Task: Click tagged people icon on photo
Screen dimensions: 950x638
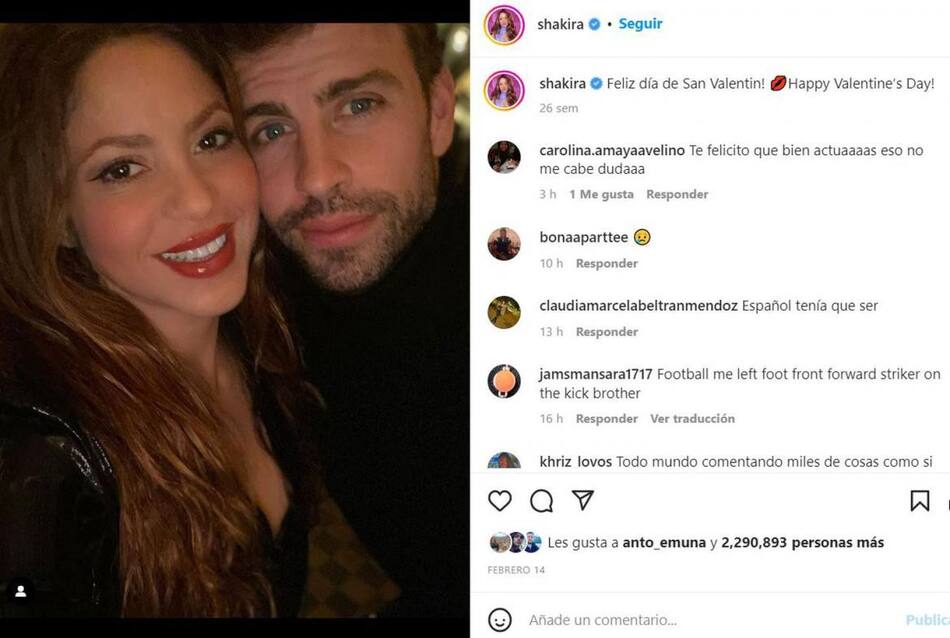Action: (21, 591)
